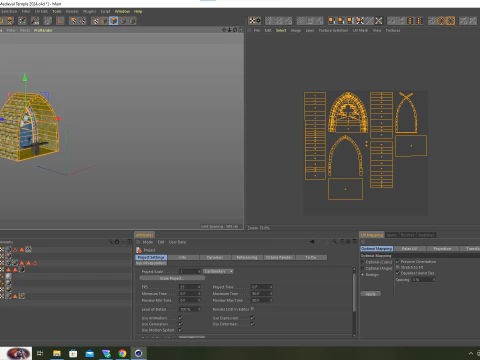Viewport: 480px width, 360px height.
Task: Click the Project icon in Attributes panel
Action: click(139, 250)
